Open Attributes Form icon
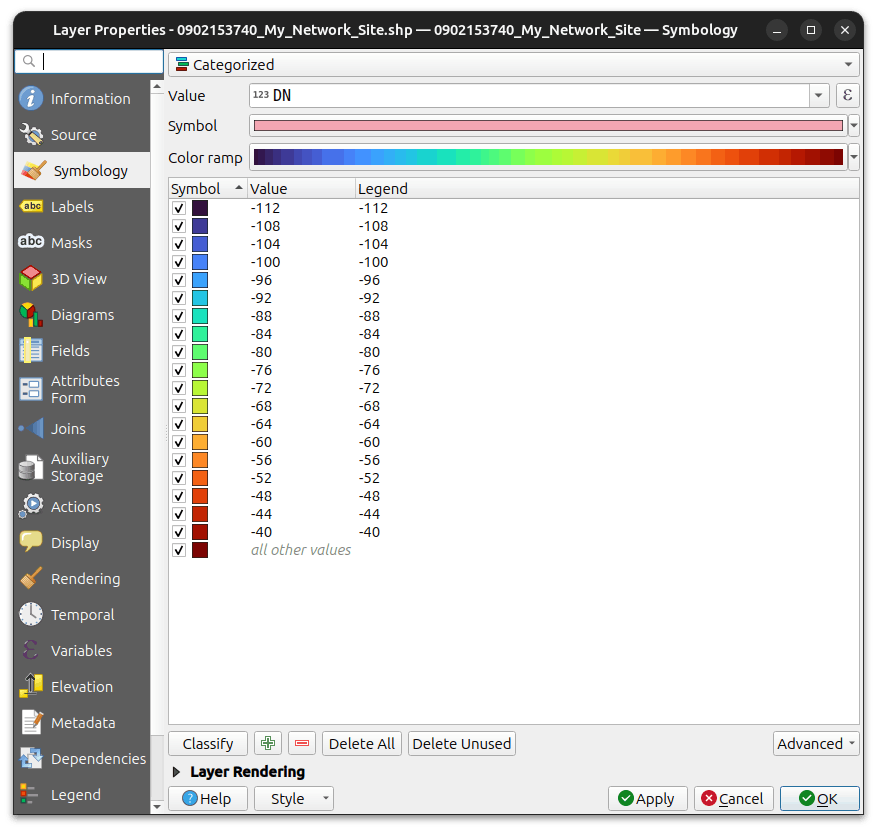This screenshot has width=877, height=831. [31, 389]
